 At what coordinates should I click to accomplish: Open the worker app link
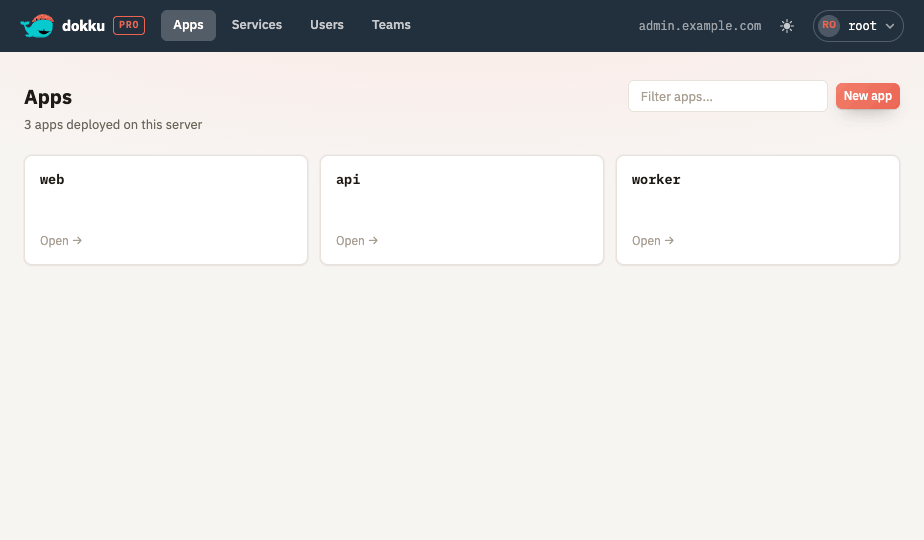(x=758, y=210)
